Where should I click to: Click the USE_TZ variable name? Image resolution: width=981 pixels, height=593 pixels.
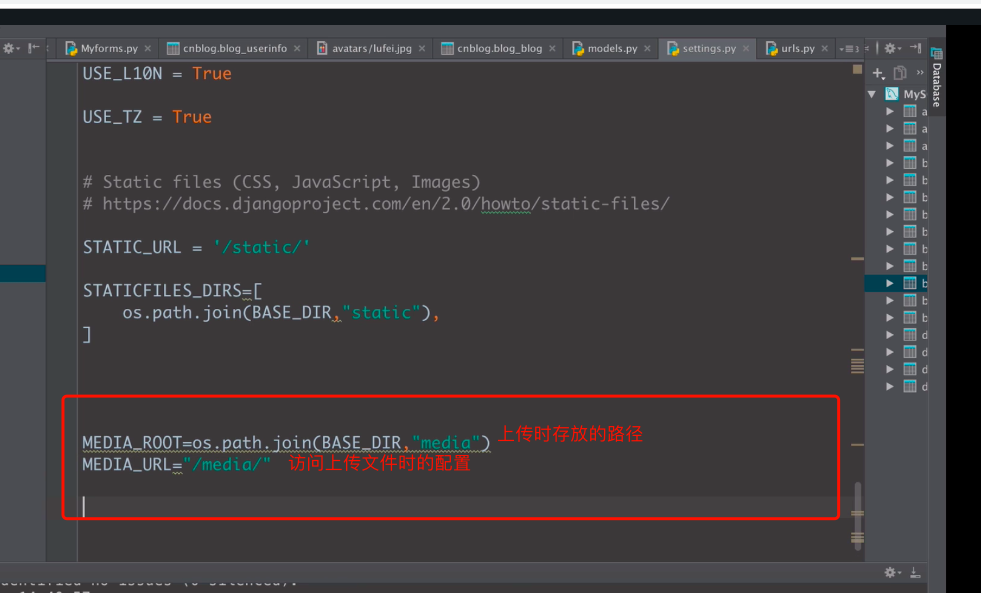[x=112, y=117]
